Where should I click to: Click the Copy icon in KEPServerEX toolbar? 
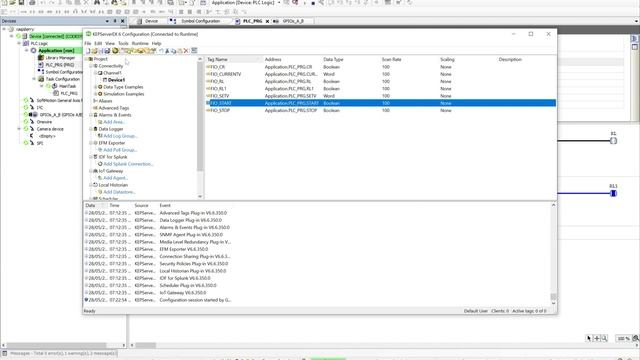173,51
